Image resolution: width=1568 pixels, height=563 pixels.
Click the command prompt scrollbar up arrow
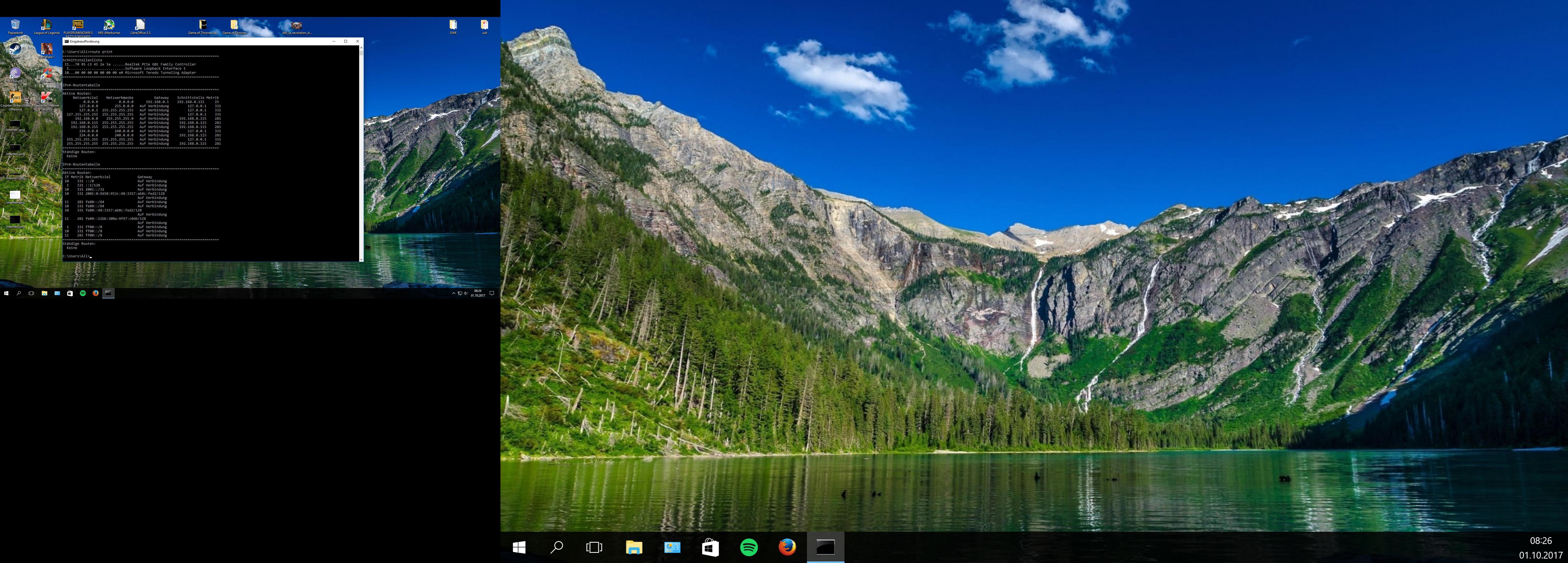361,47
